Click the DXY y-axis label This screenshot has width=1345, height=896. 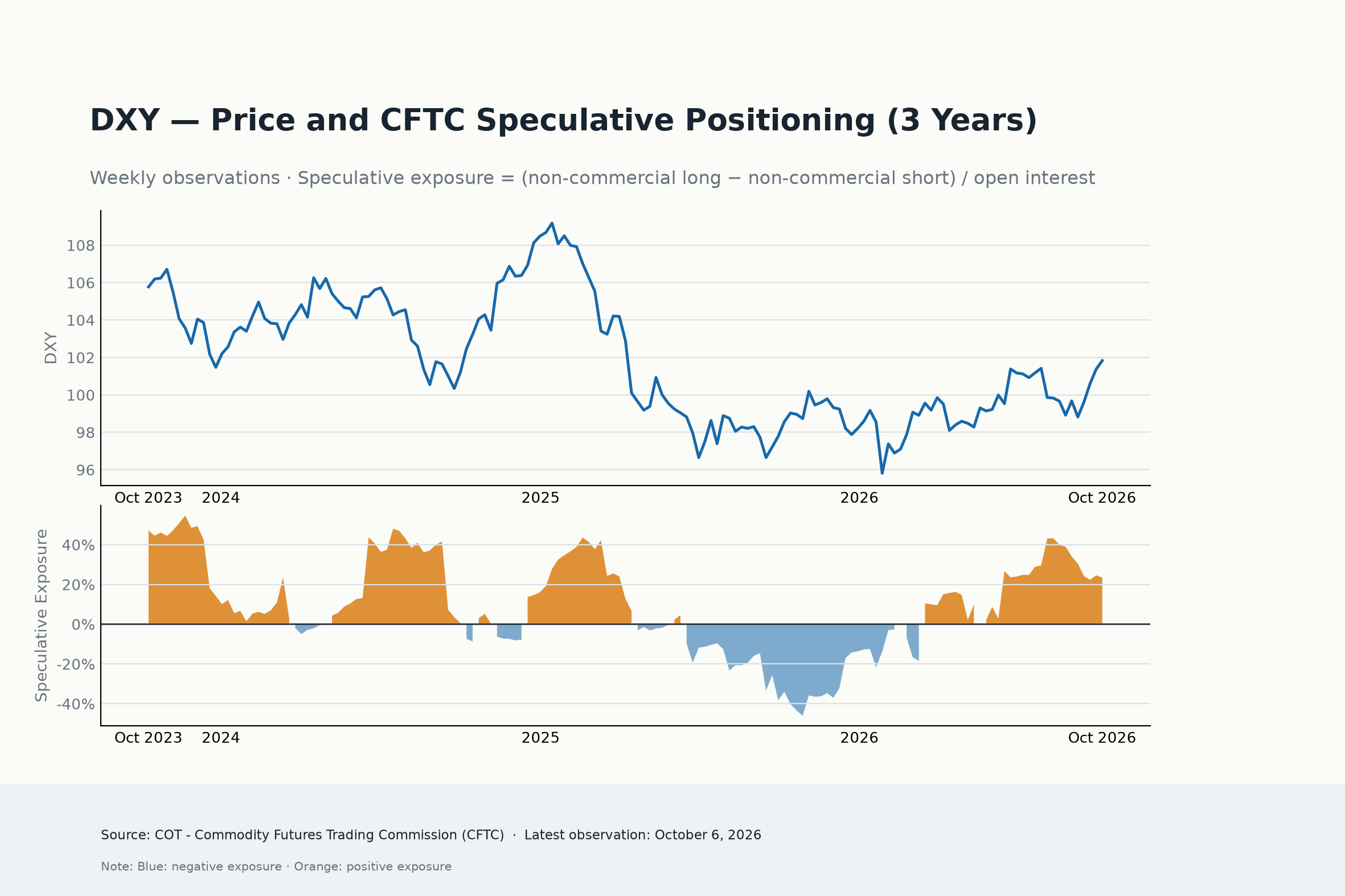coord(51,348)
